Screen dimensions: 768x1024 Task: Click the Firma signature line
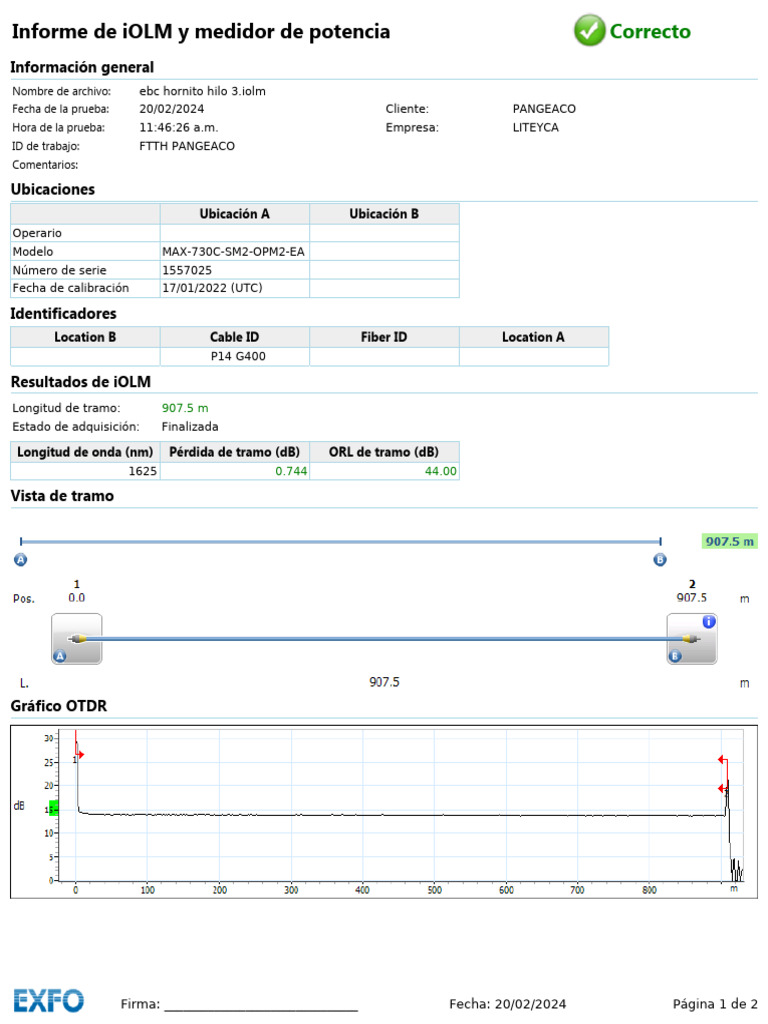pos(261,1010)
